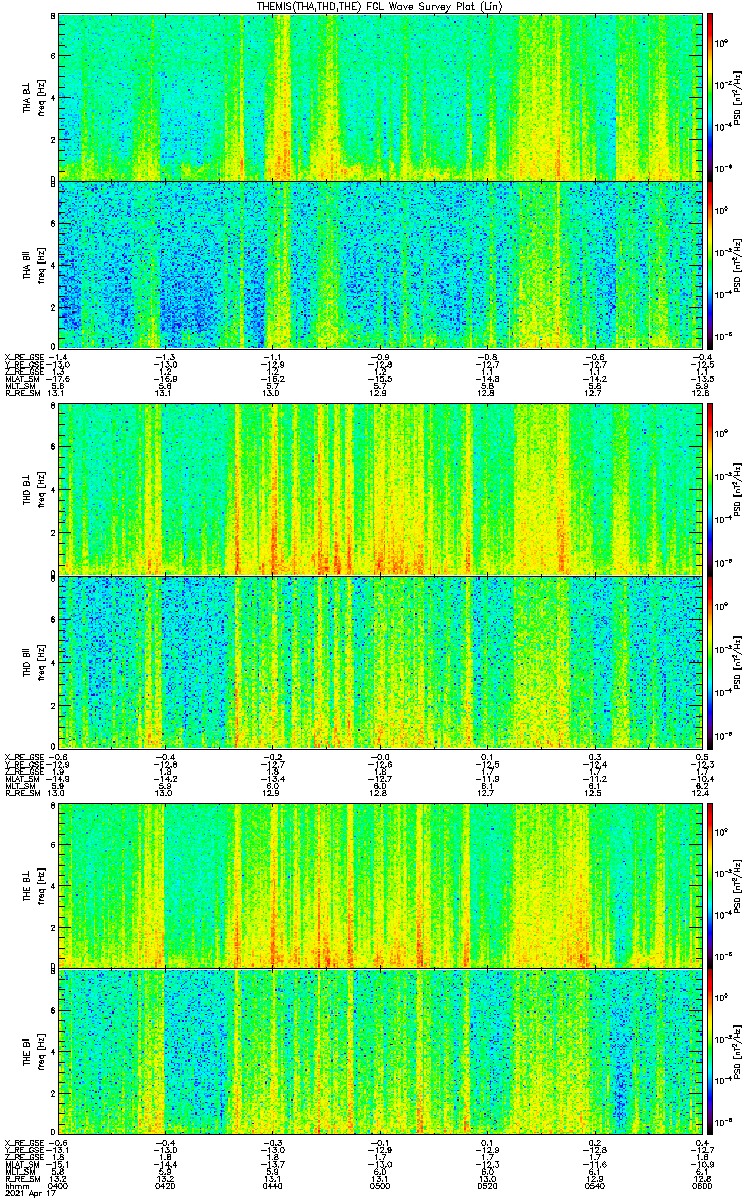Click the THA B-parallel spectrogram panel
The width and height of the screenshot is (750, 1200).
click(380, 263)
